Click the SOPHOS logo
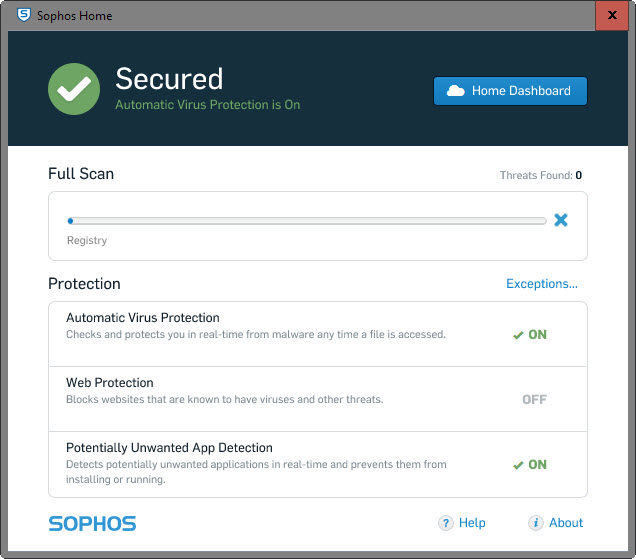 click(x=92, y=524)
